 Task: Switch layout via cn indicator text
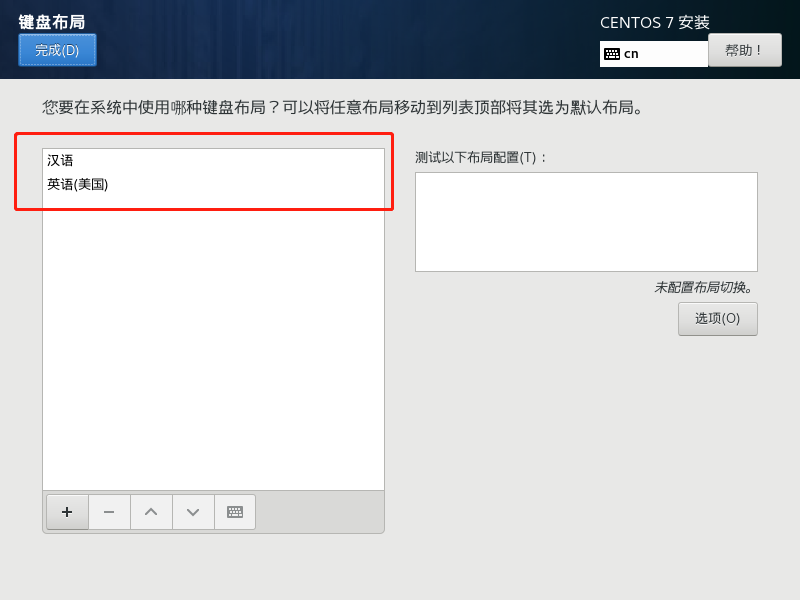coord(631,54)
